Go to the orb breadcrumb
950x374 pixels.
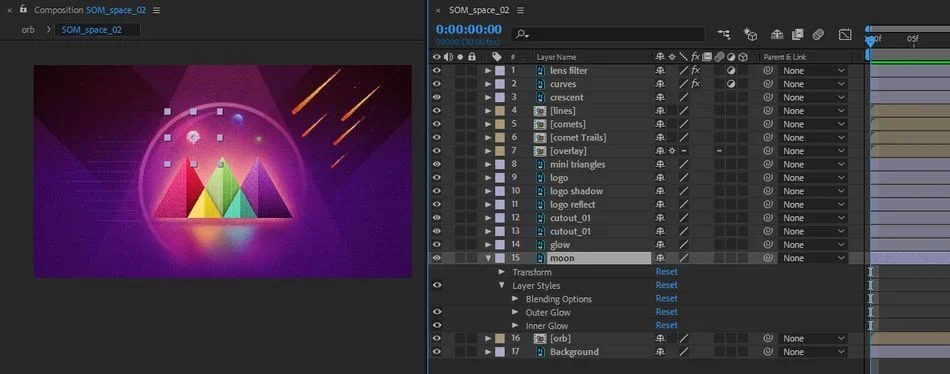click(28, 30)
